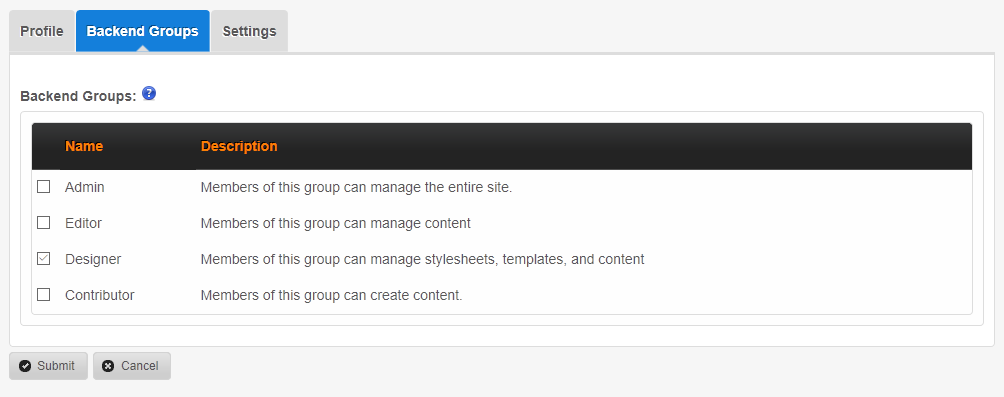This screenshot has height=397, width=1004.
Task: Cancel editing the user
Action: point(132,366)
